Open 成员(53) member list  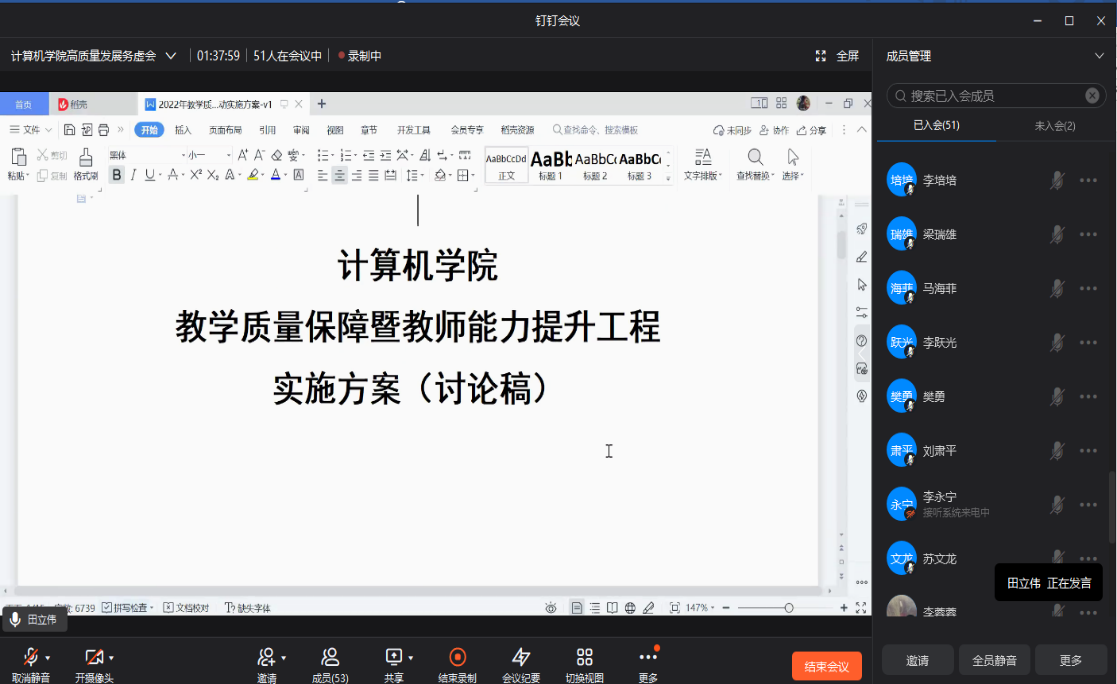tap(330, 664)
